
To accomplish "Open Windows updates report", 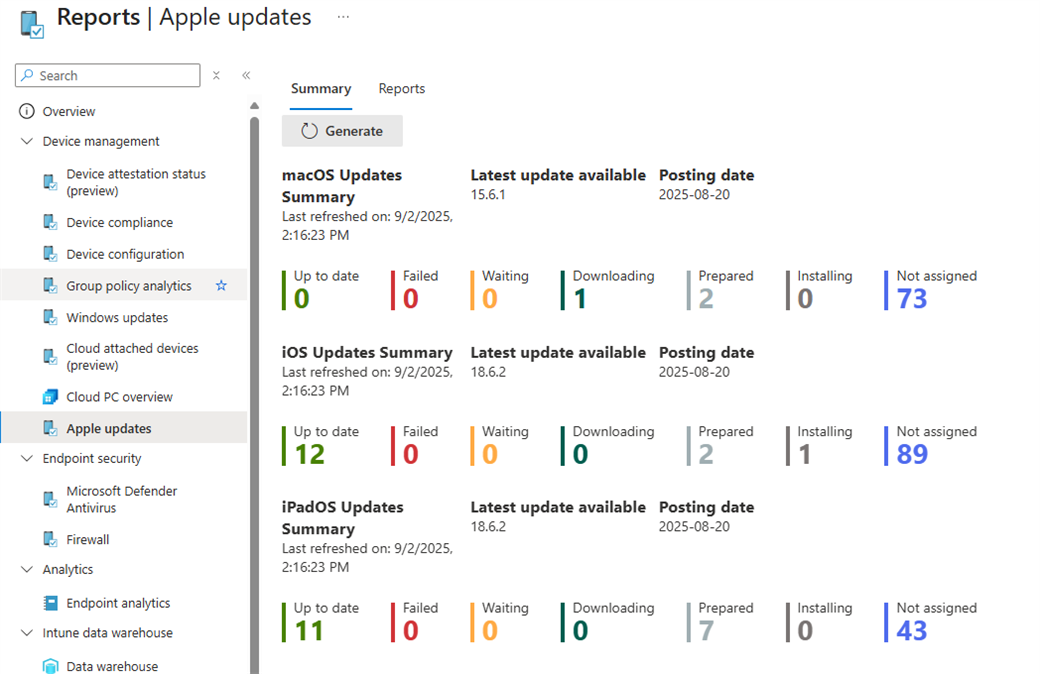I will [x=117, y=318].
